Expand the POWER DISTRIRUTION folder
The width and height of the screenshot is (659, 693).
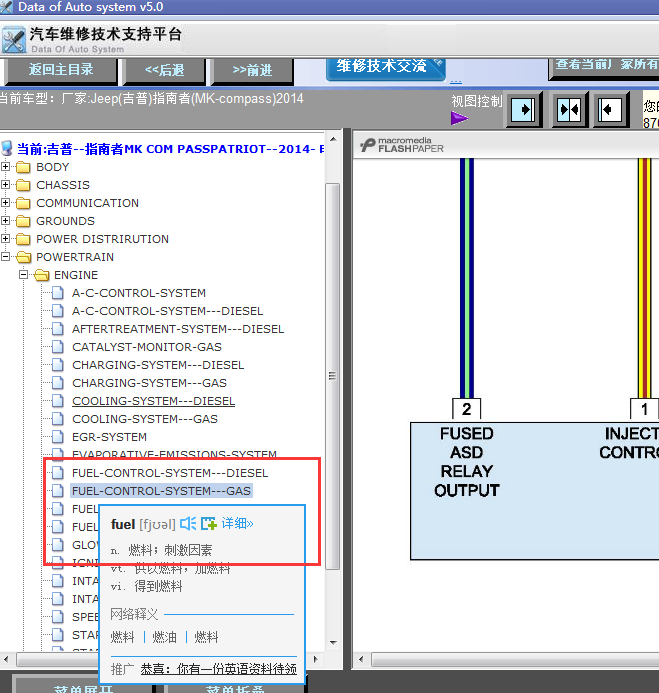click(5, 239)
